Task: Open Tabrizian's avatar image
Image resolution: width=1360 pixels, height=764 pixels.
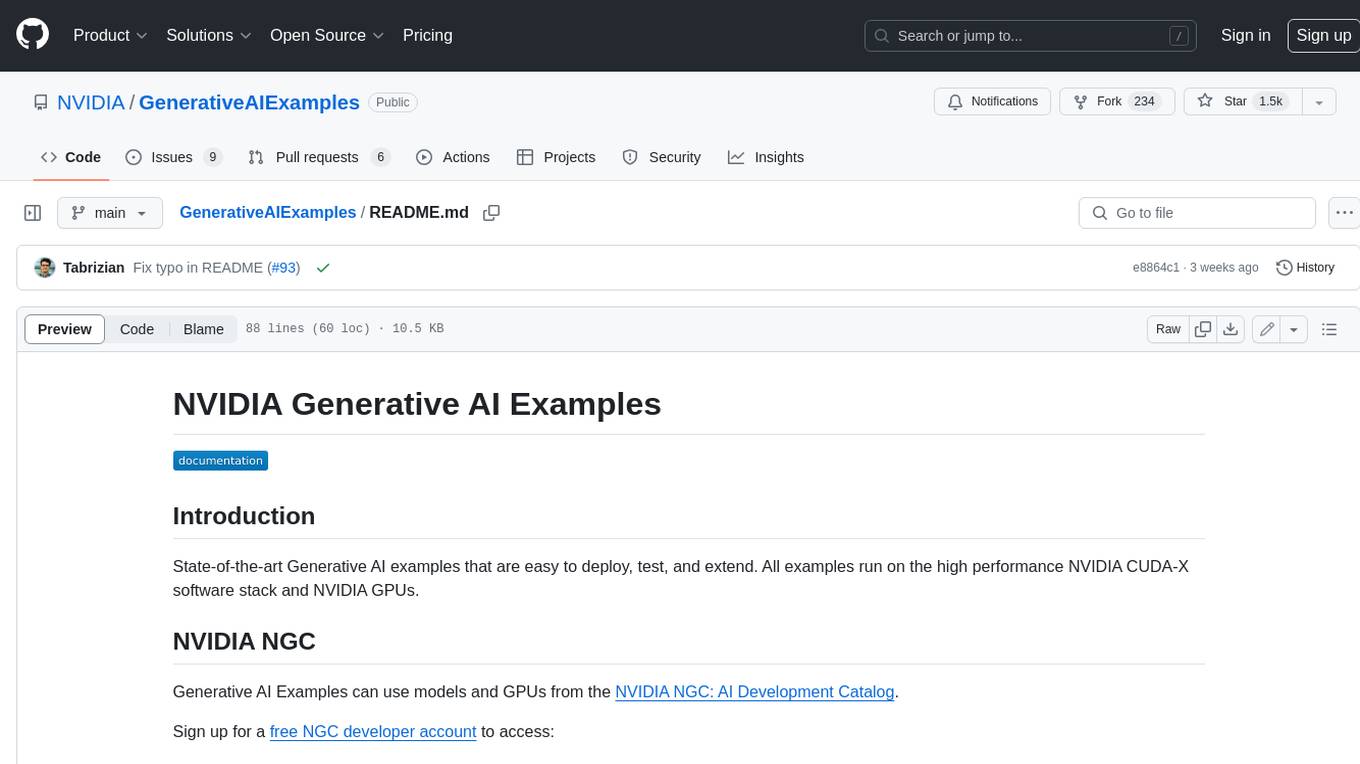Action: (x=44, y=267)
